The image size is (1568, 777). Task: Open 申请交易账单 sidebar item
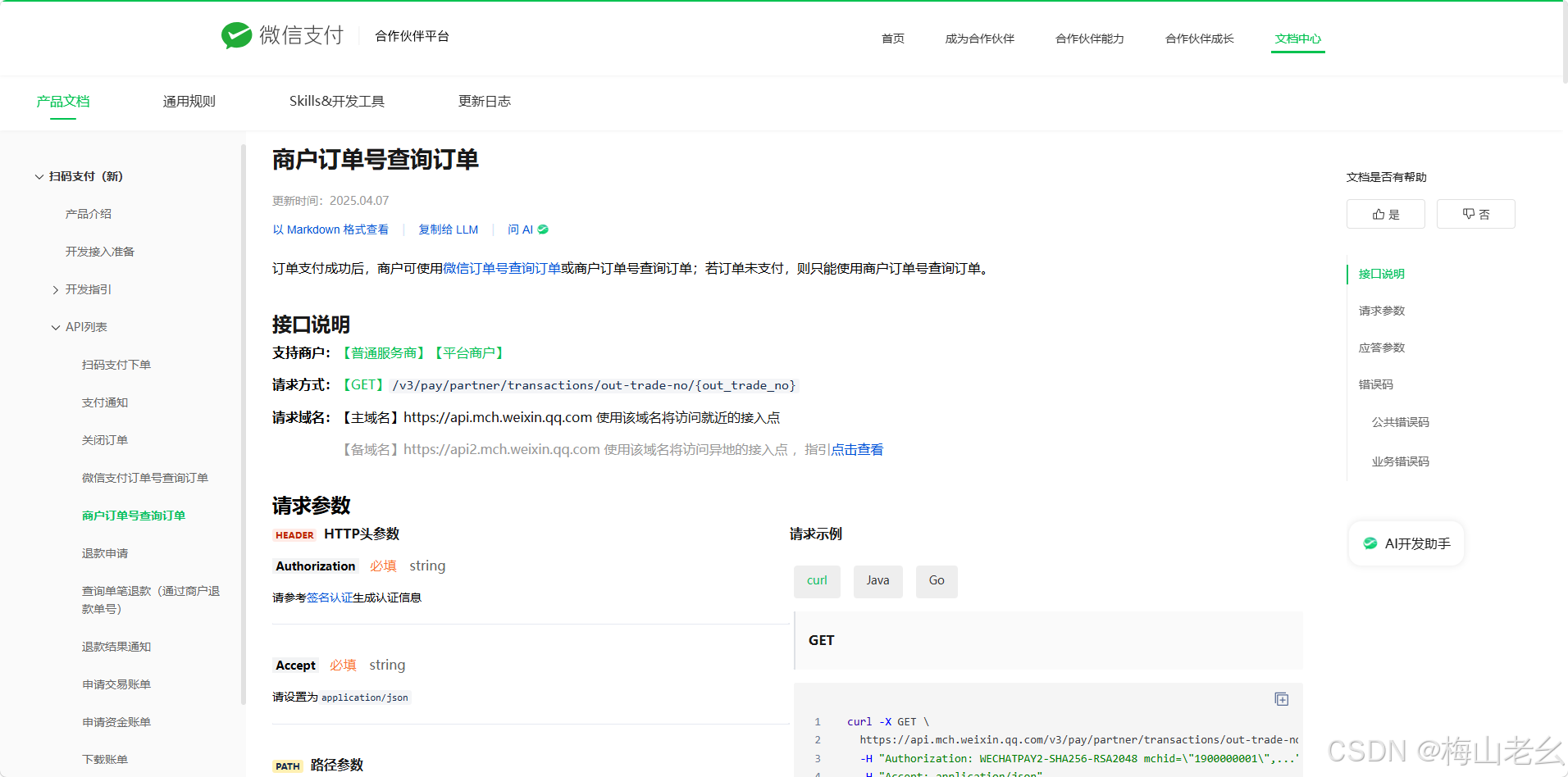pyautogui.click(x=116, y=684)
